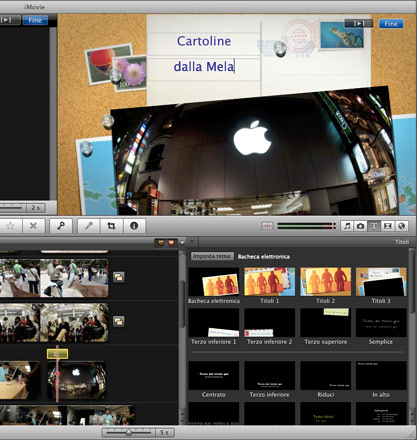Viewport: 417px width, 440px height.
Task: Click the 'dalla Mela' title text line
Action: tap(204, 66)
